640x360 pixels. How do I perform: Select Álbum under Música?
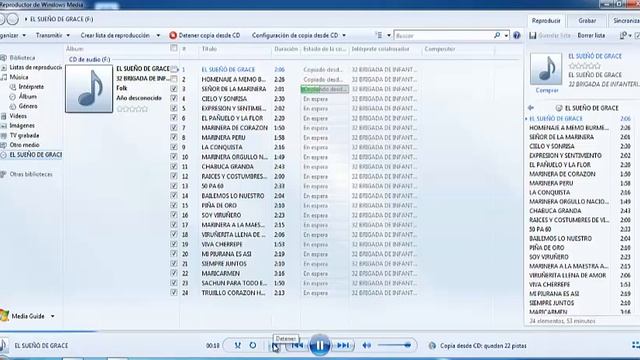pyautogui.click(x=27, y=97)
